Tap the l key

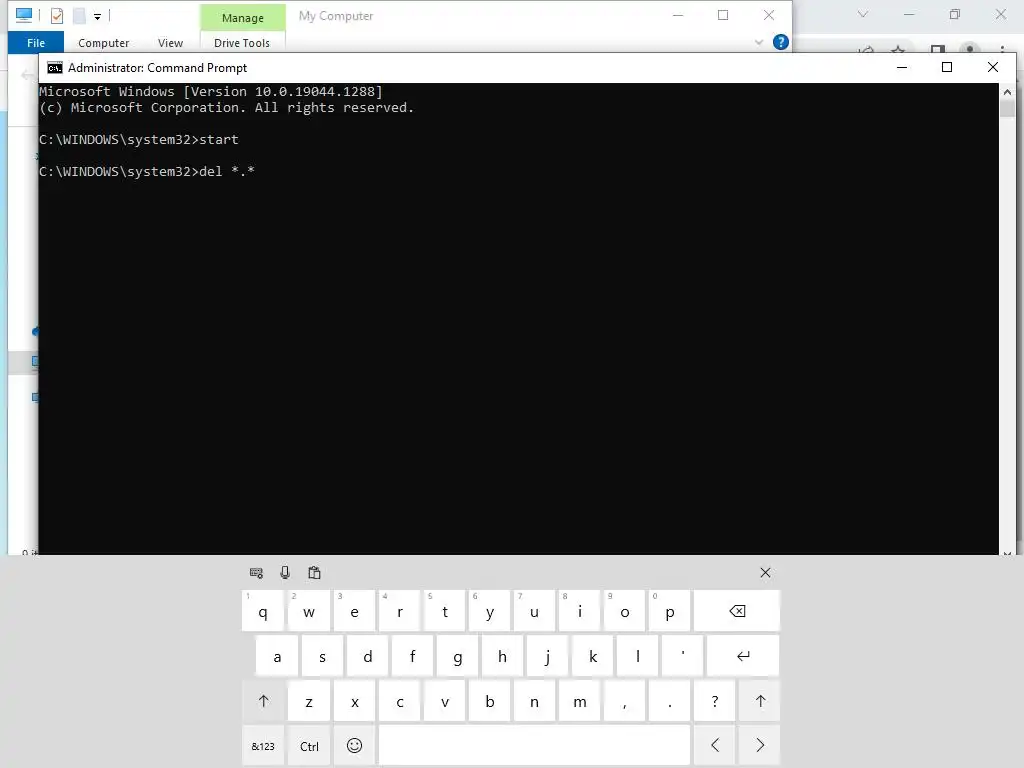tap(637, 656)
